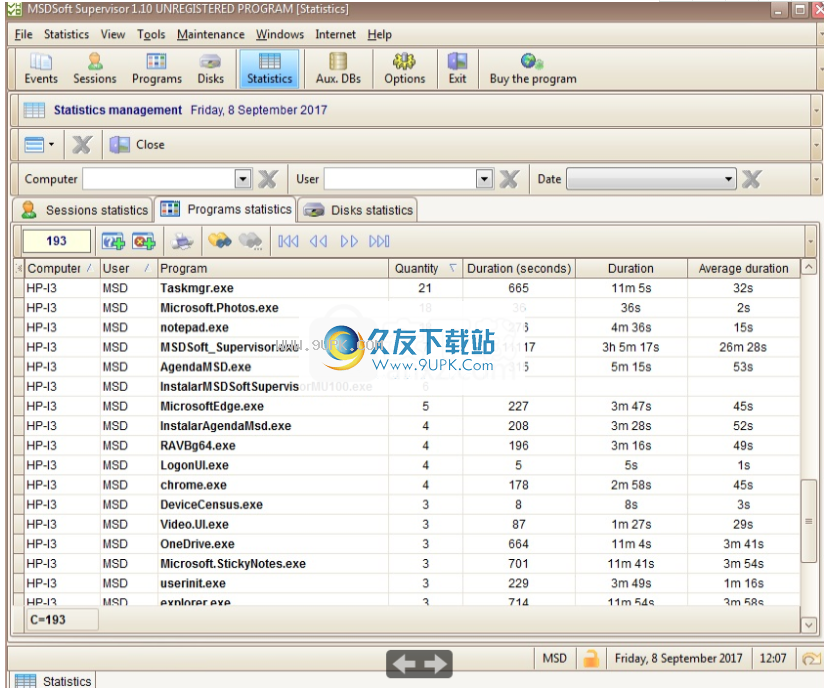Viewport: 824px width, 696px height.
Task: Go to last record arrow
Action: 379,241
